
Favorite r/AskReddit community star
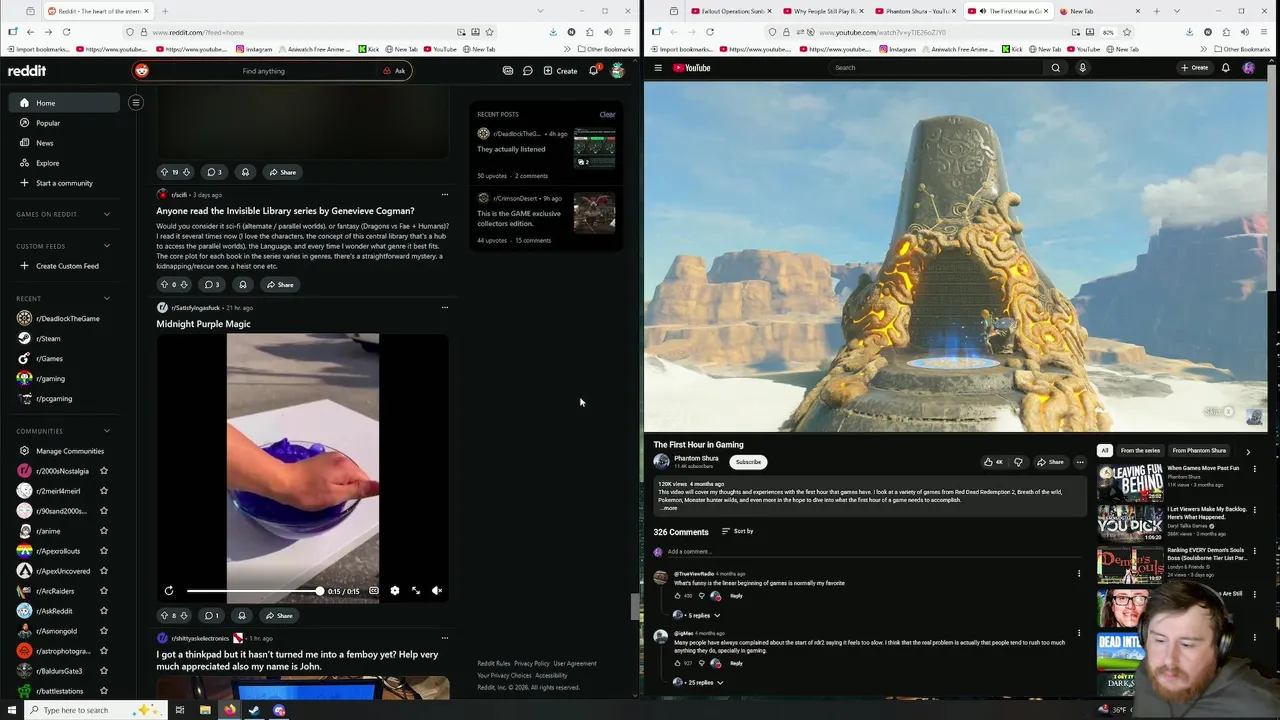tap(104, 611)
